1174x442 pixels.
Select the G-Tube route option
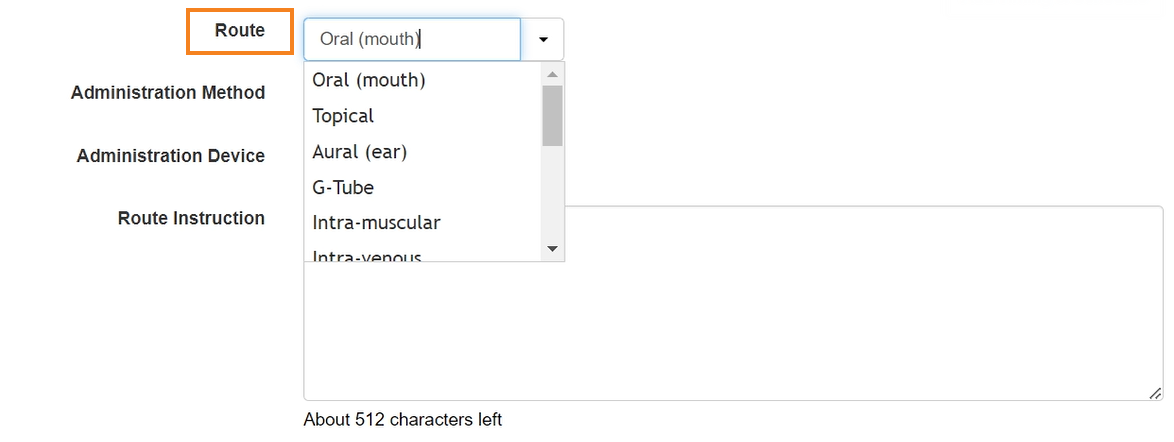[422, 187]
